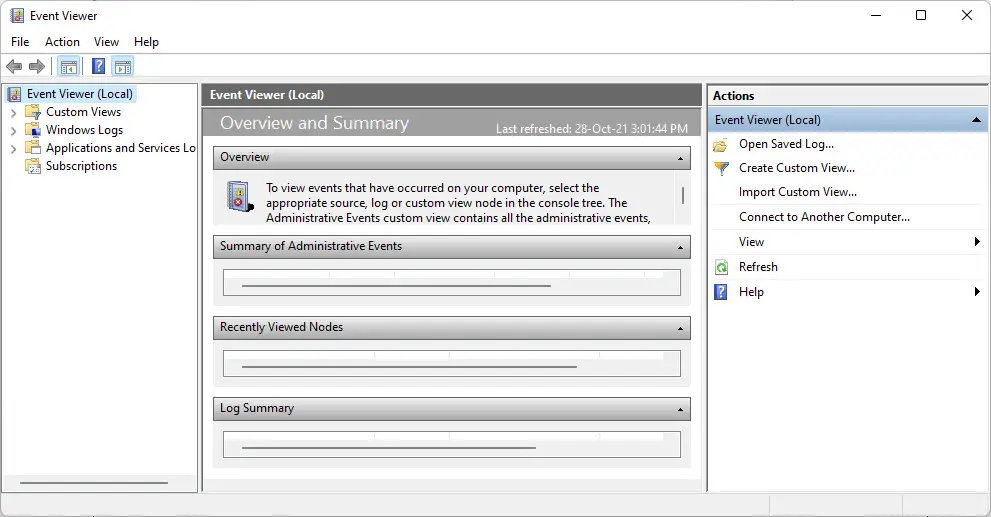The image size is (991, 517).
Task: Click Connect to Another Computer... action
Action: click(824, 217)
